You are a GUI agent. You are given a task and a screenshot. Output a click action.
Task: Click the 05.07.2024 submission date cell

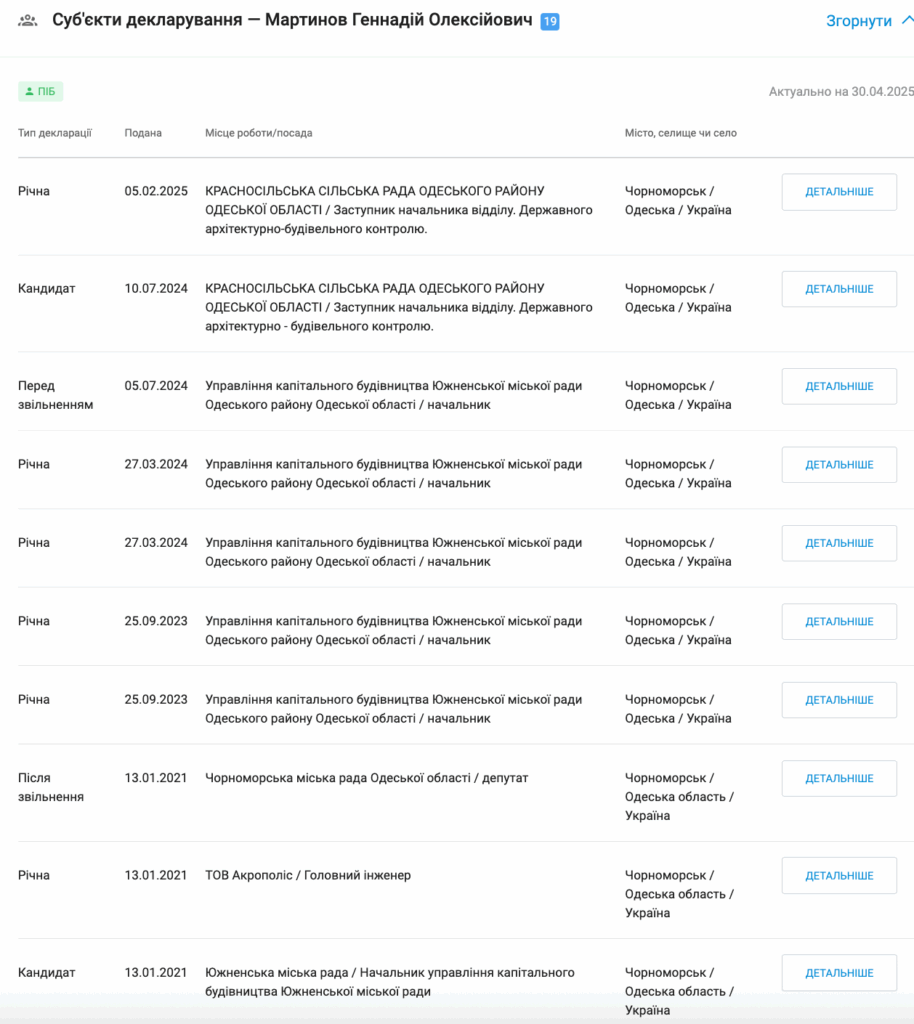(x=156, y=386)
